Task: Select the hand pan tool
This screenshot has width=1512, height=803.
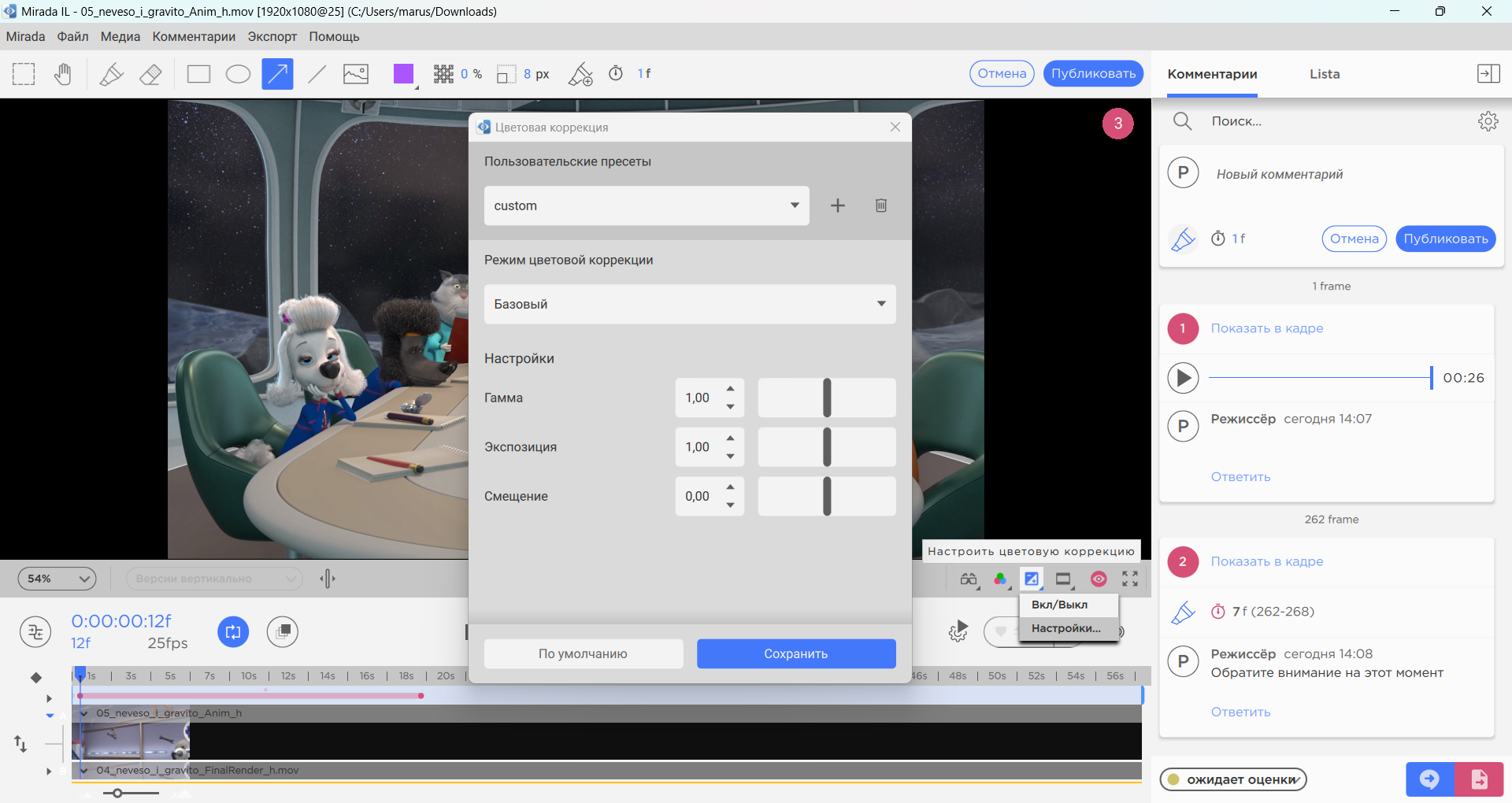Action: (x=62, y=74)
